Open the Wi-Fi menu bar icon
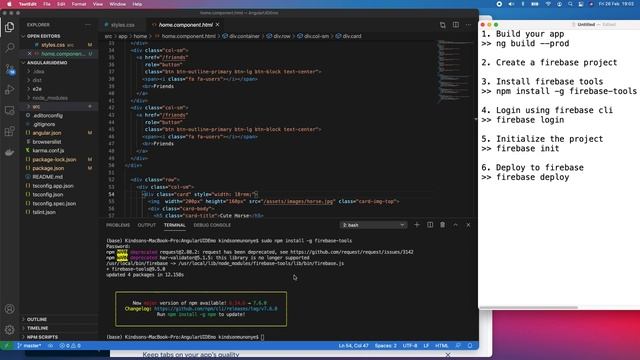Image resolution: width=640 pixels, height=360 pixels. pyautogui.click(x=548, y=4)
